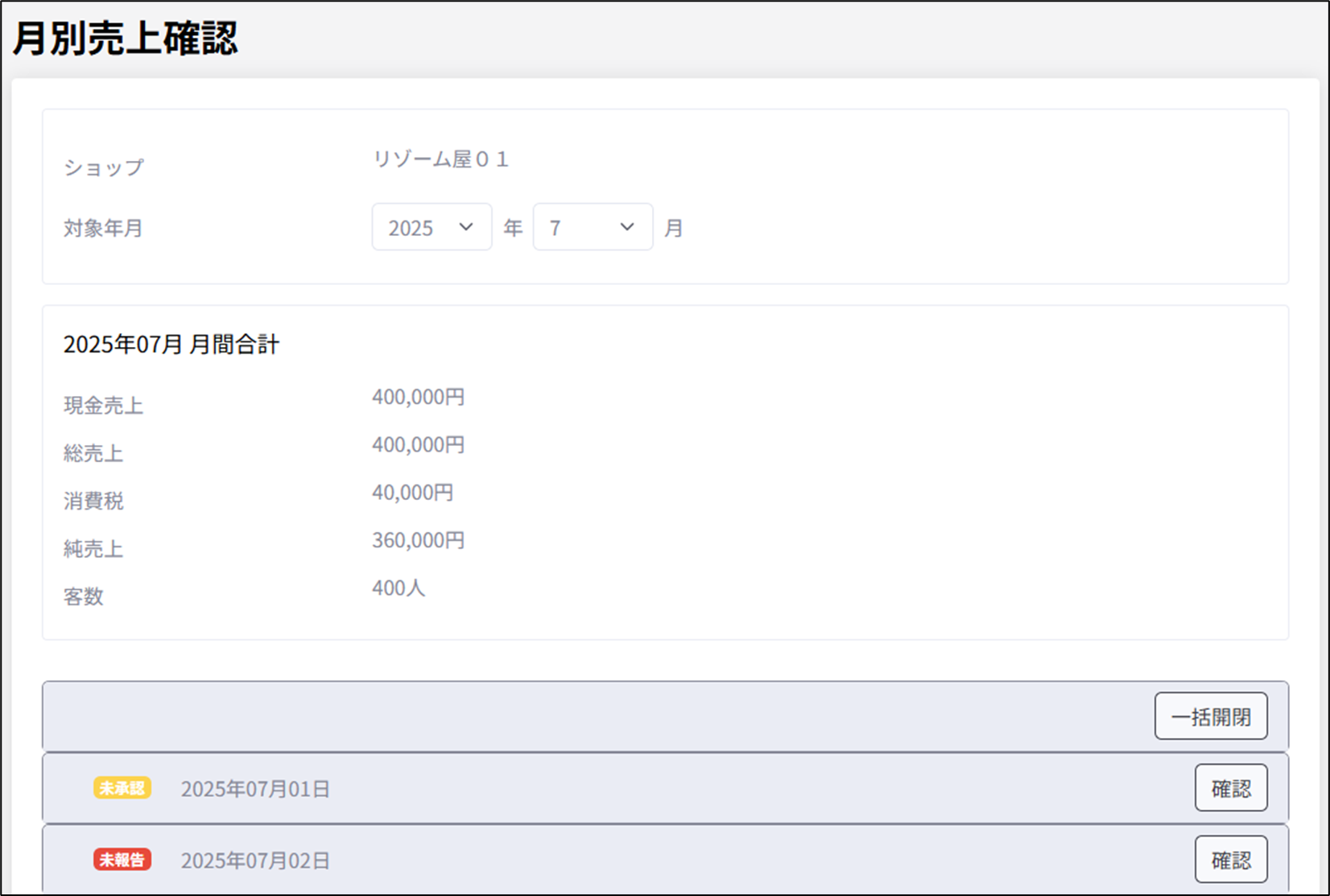Open the month dropdown showing 7
Image resolution: width=1330 pixels, height=896 pixels.
point(593,228)
